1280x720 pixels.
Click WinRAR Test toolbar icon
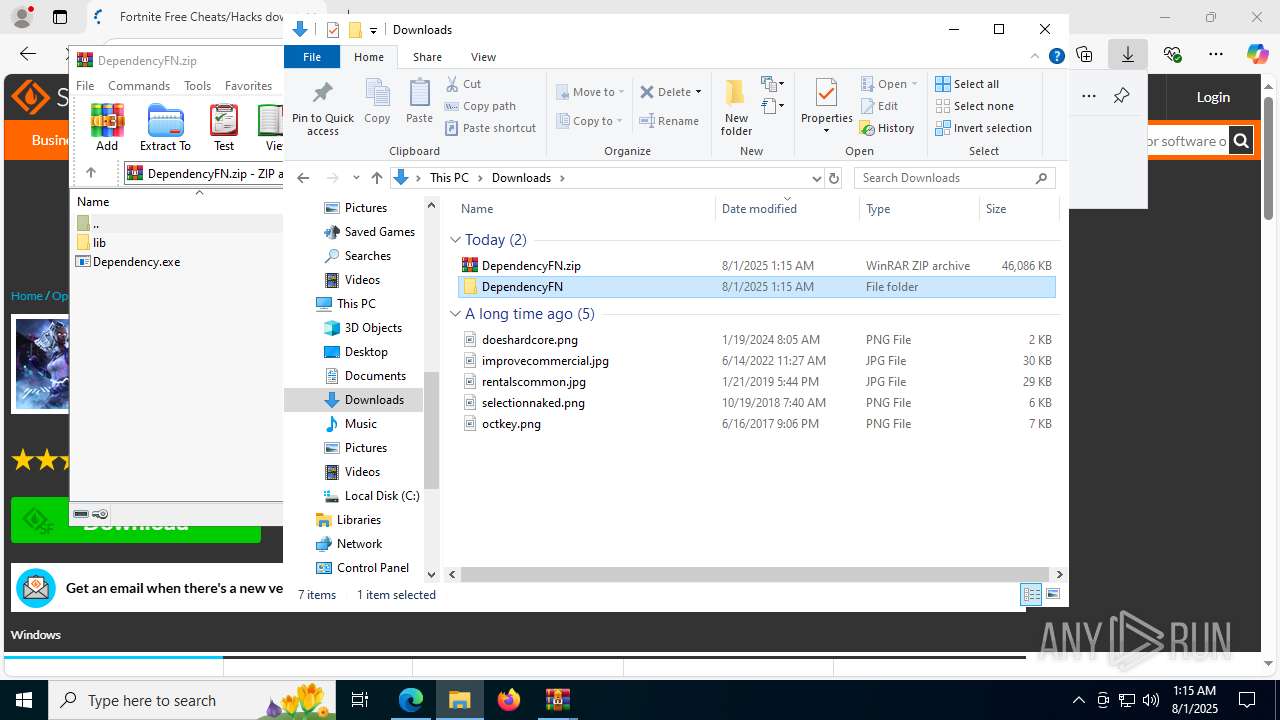[x=224, y=128]
